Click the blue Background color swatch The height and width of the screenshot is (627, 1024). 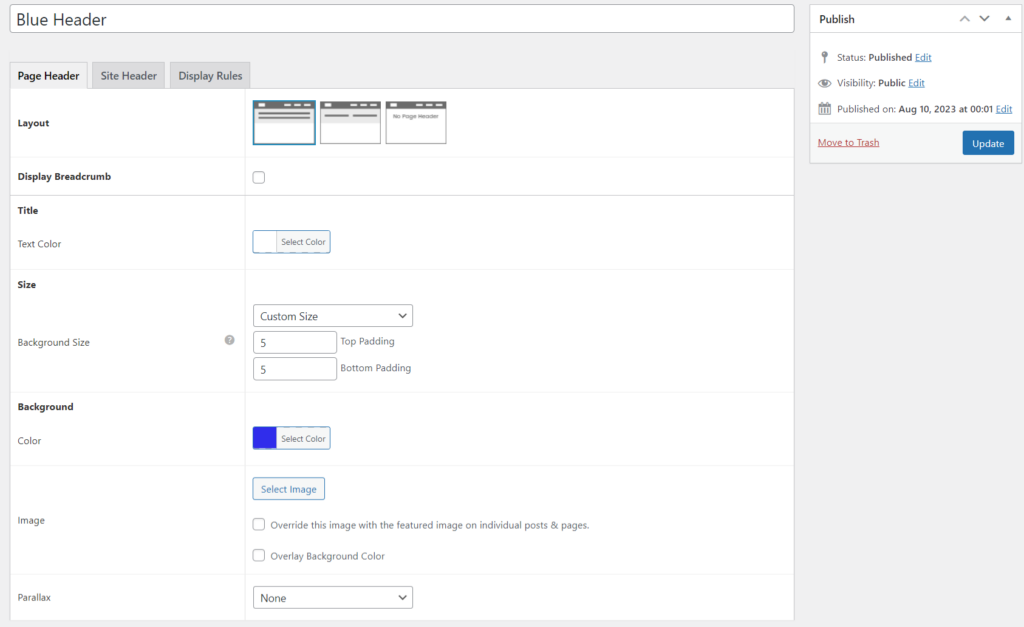click(x=263, y=437)
